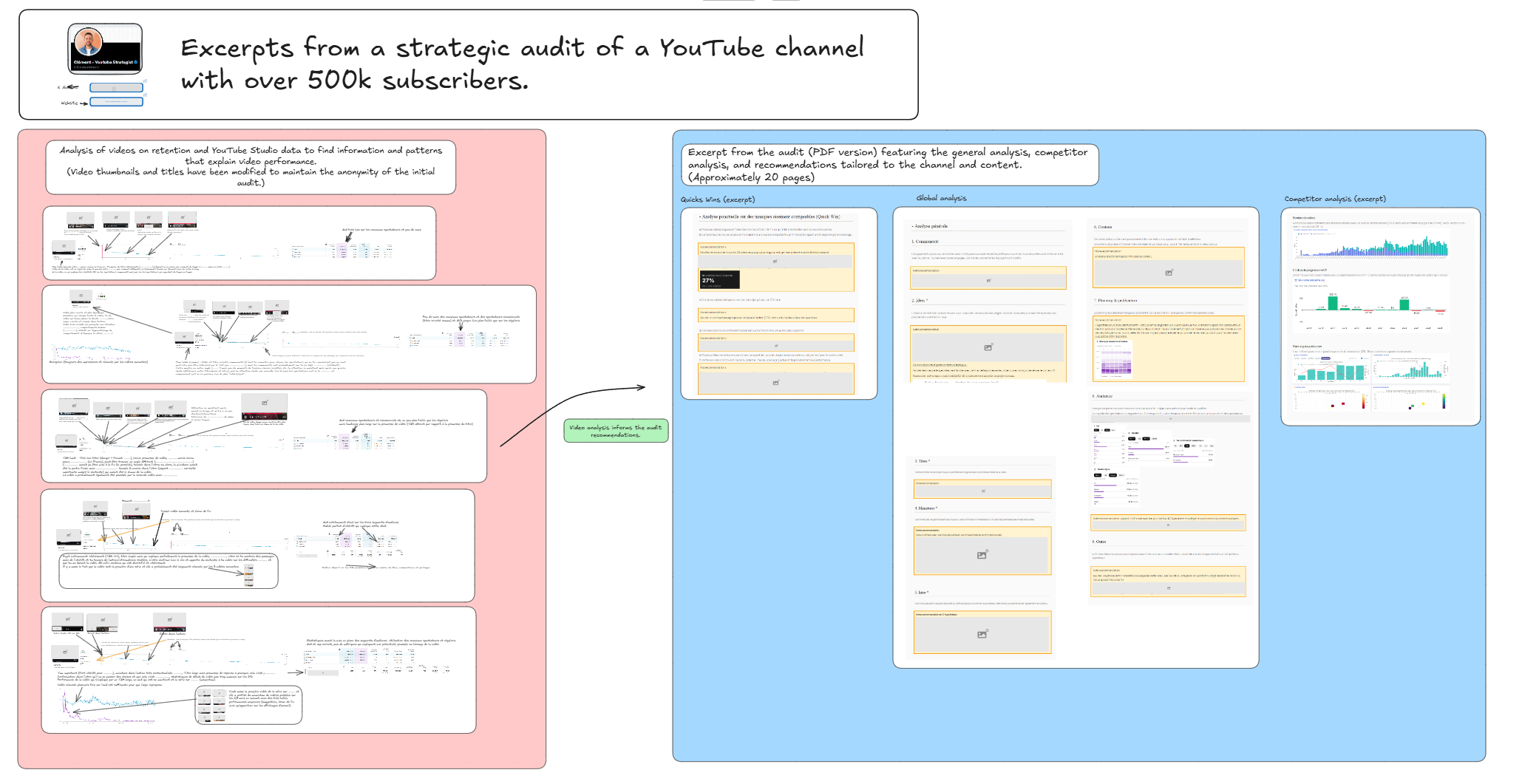Click the Clément Youtube Strategist profile card

[x=105, y=49]
